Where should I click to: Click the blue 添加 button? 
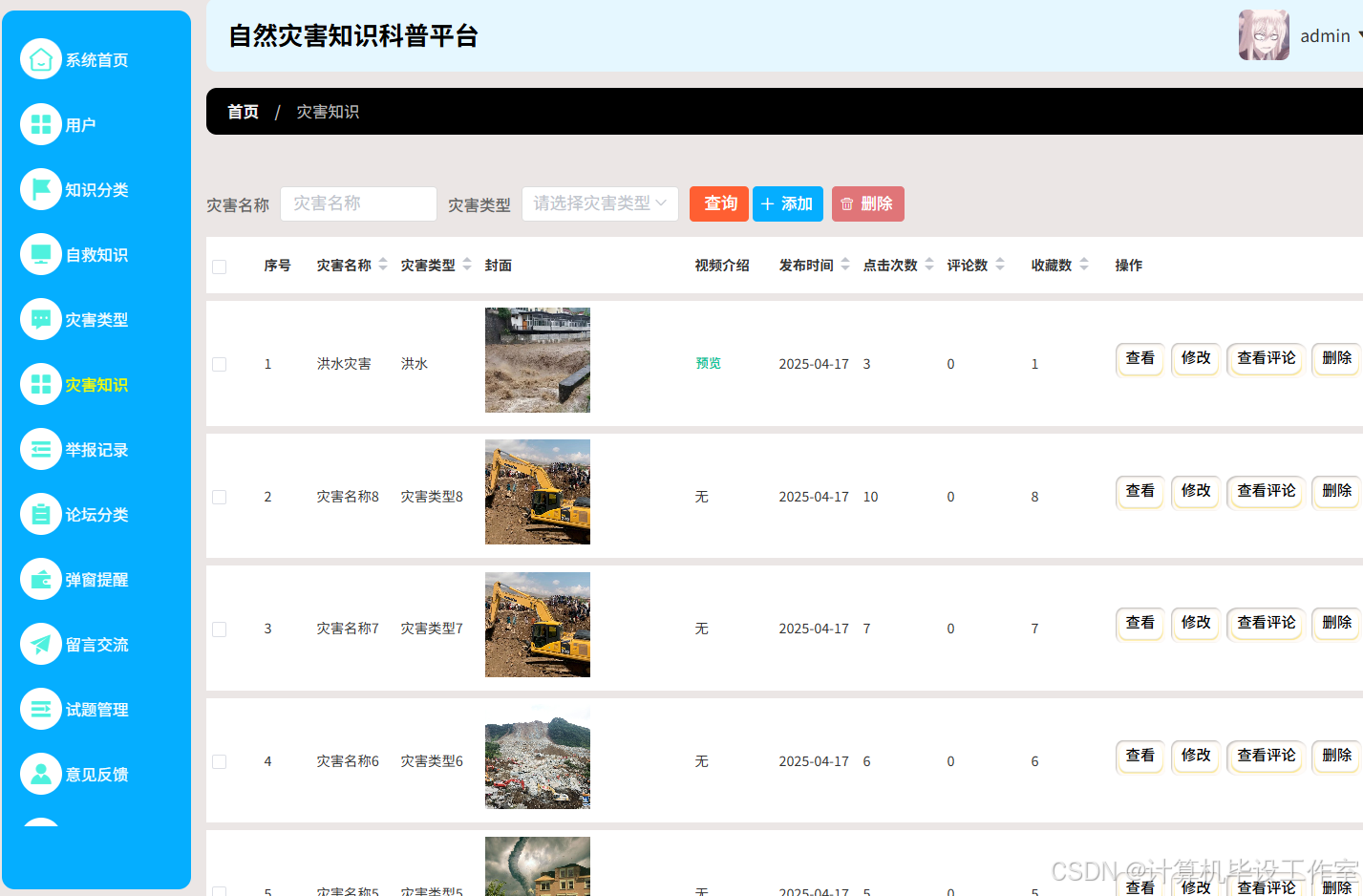[x=788, y=203]
